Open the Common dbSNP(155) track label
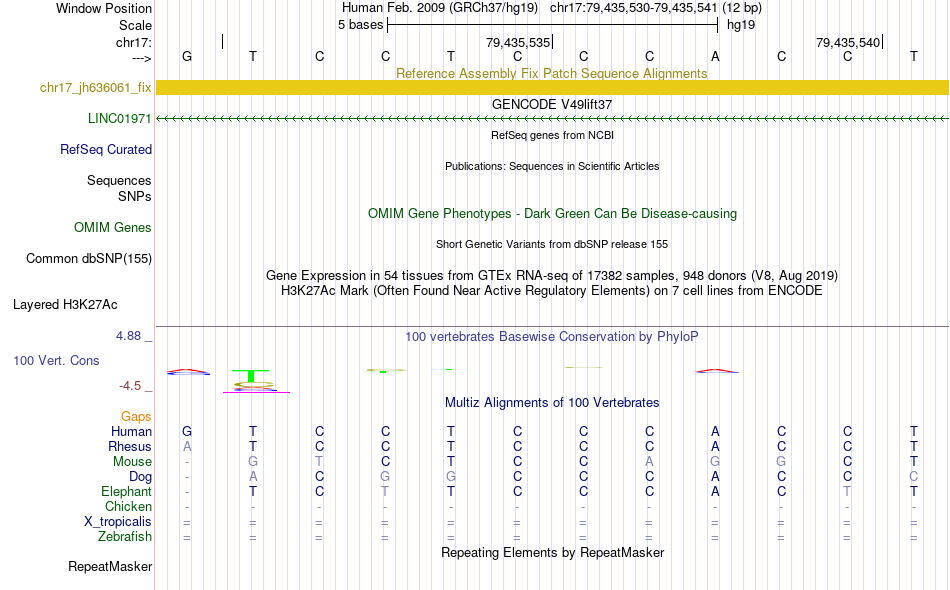This screenshot has height=590, width=950. [x=89, y=259]
